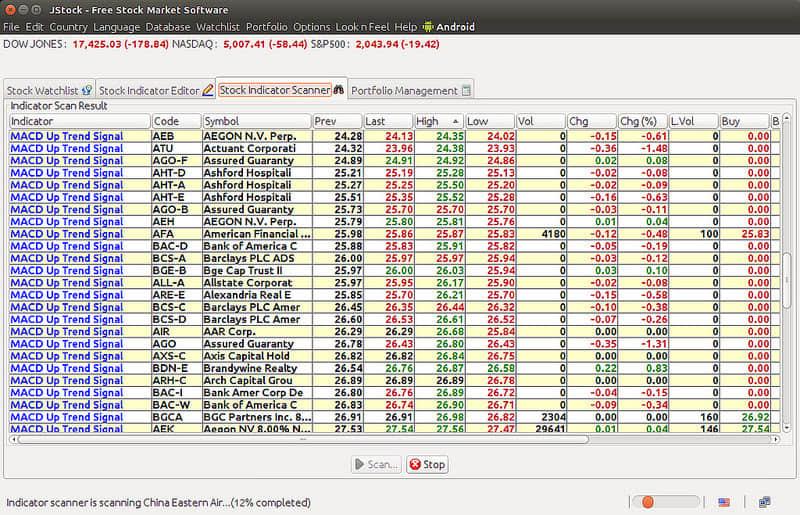Image resolution: width=800 pixels, height=515 pixels.
Task: Sort results by the Code column header
Action: click(x=175, y=121)
